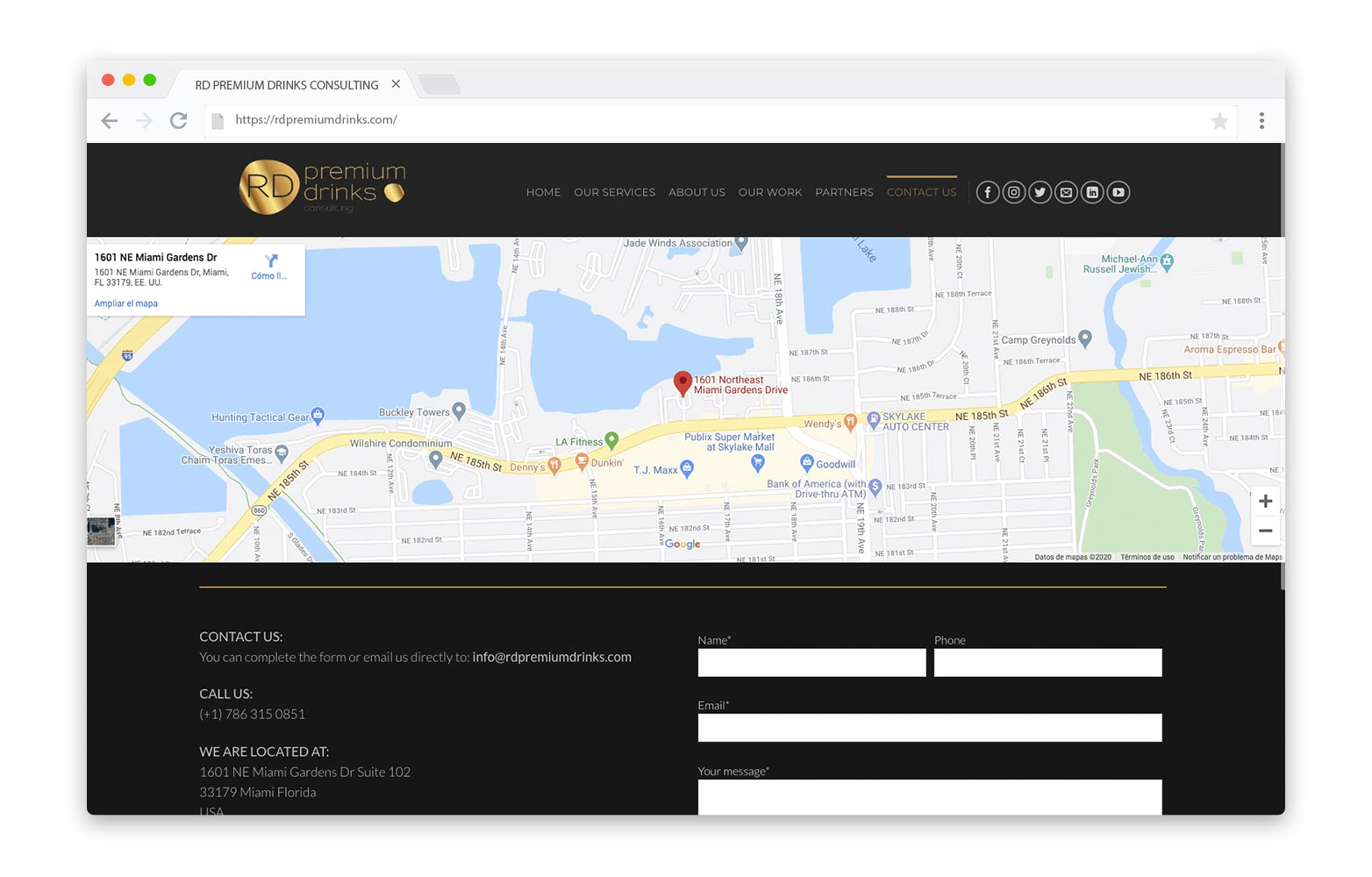Go to OUR SERVICES page
This screenshot has width=1372, height=877.
coord(614,192)
